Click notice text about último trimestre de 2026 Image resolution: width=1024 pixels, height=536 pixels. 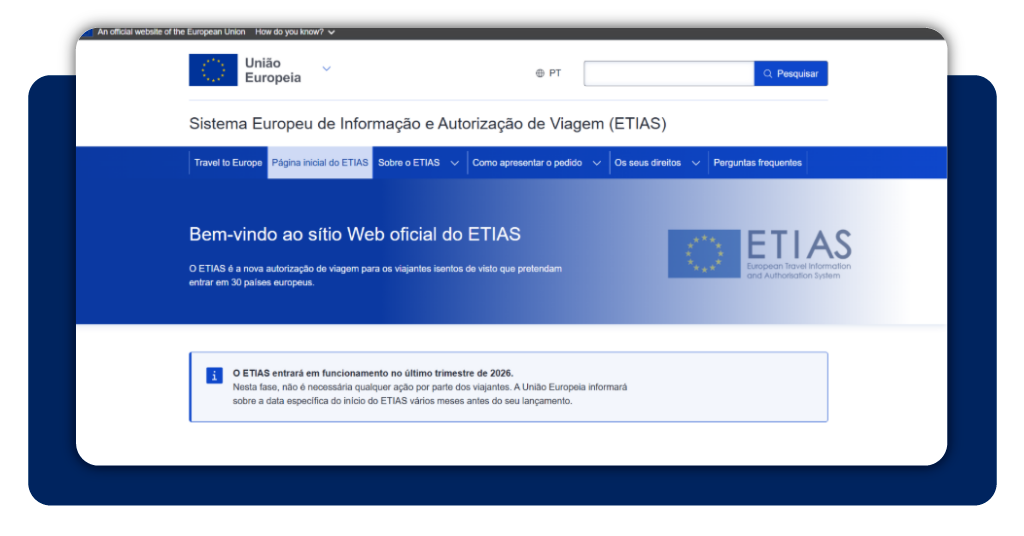373,373
